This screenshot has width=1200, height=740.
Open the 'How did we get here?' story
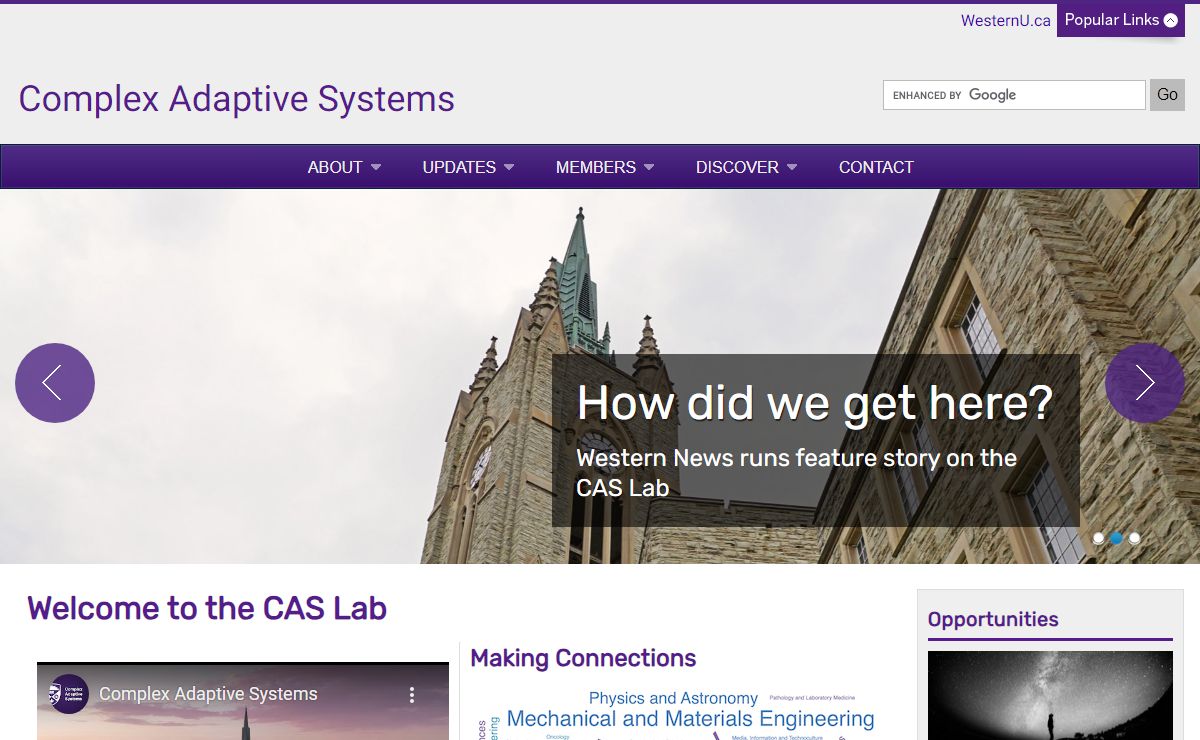[x=814, y=403]
